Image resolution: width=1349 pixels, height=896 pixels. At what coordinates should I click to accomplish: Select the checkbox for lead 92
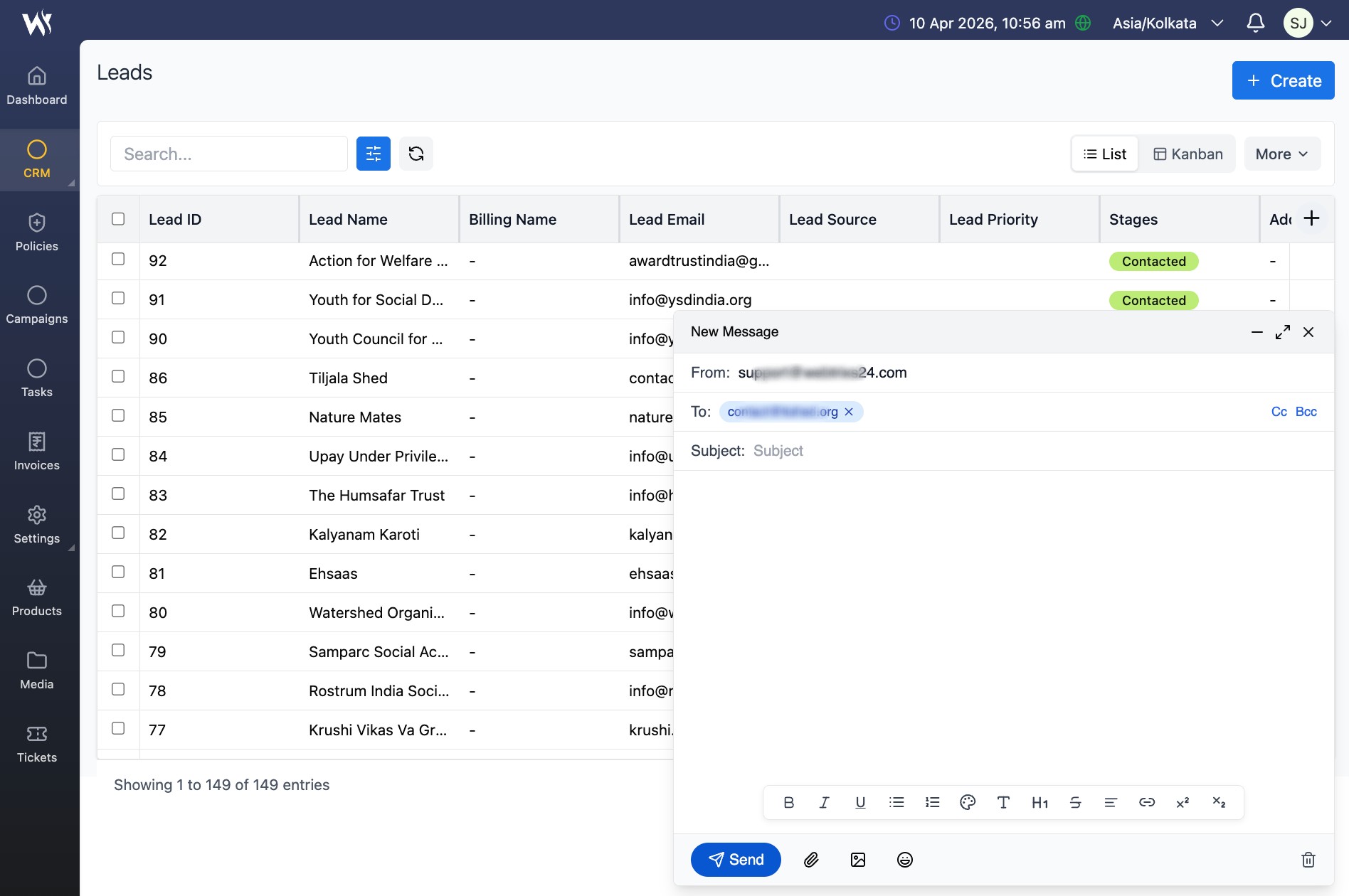point(118,260)
